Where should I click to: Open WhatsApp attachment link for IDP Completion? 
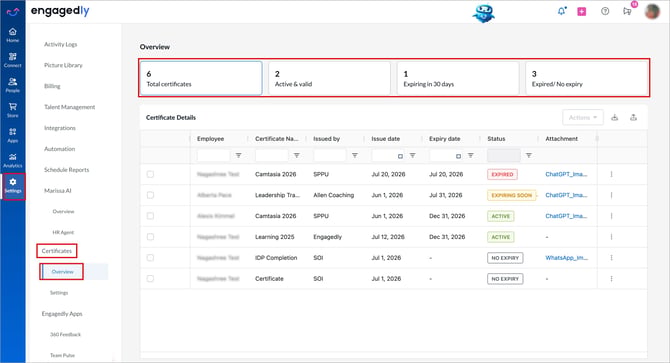(567, 258)
